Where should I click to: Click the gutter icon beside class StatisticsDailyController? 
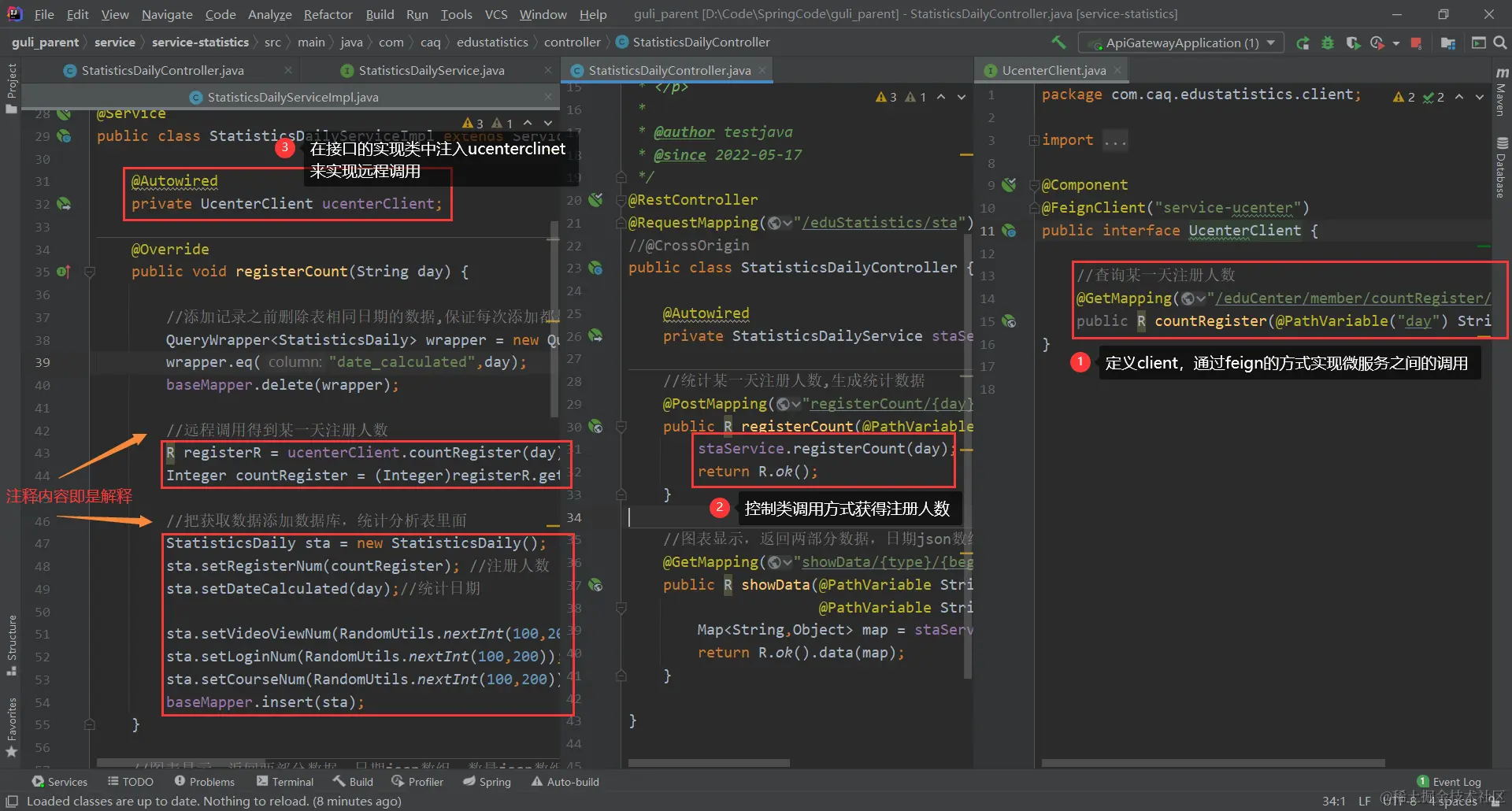[x=596, y=268]
